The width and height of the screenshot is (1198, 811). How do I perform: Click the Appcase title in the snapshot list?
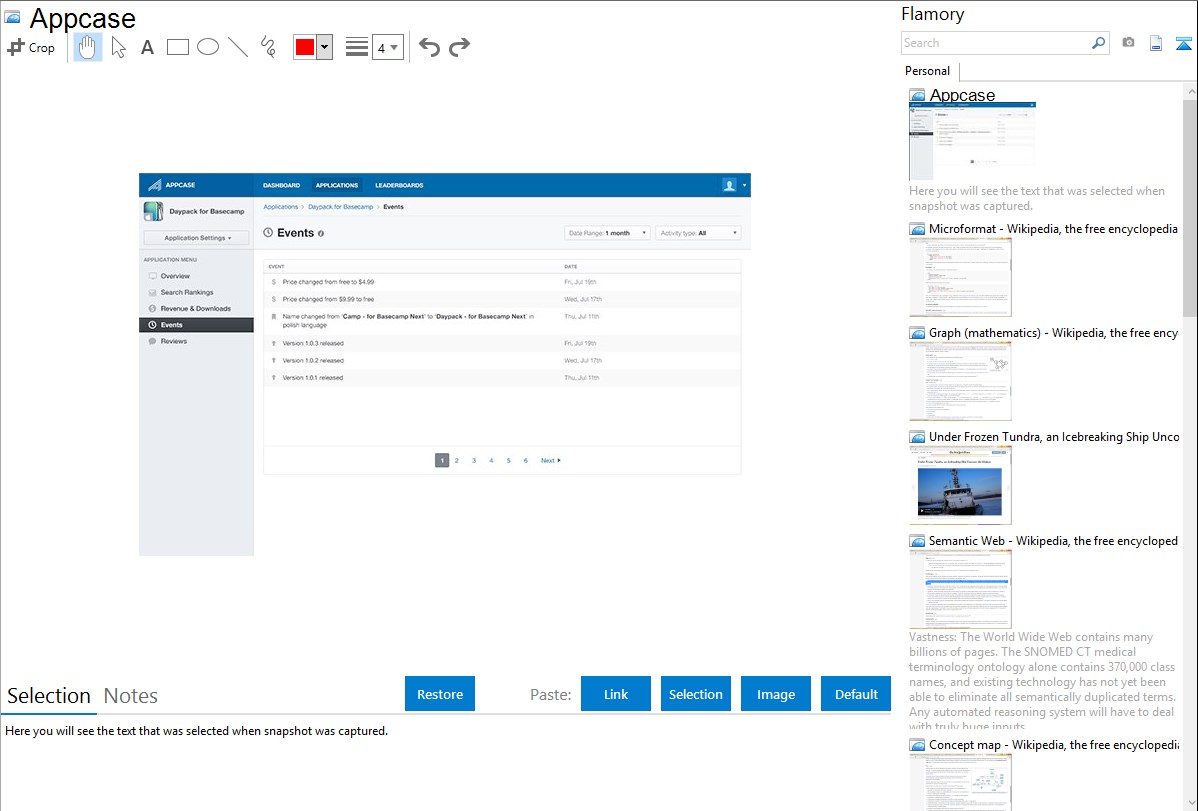(x=962, y=95)
